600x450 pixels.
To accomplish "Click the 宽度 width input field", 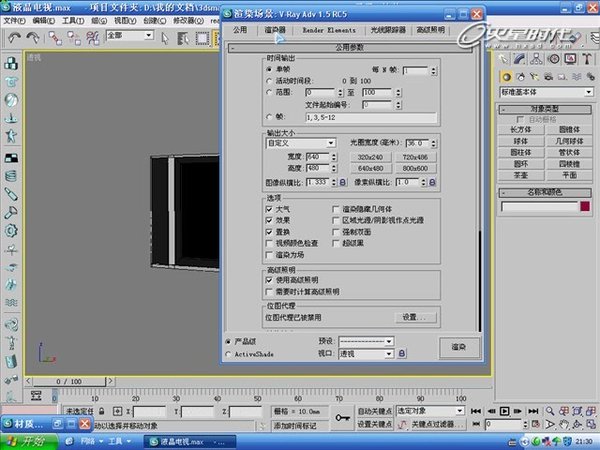I will pyautogui.click(x=314, y=157).
